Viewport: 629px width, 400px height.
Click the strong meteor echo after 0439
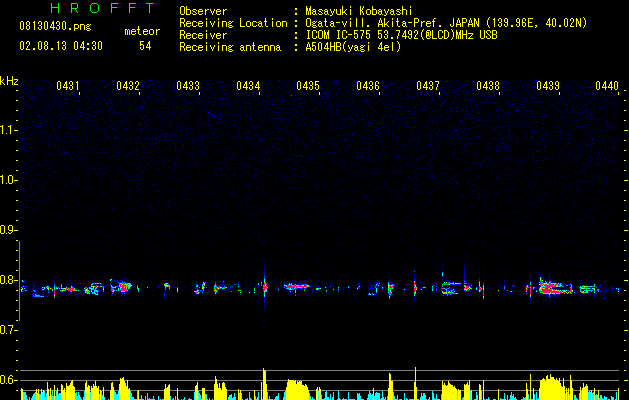pyautogui.click(x=556, y=288)
